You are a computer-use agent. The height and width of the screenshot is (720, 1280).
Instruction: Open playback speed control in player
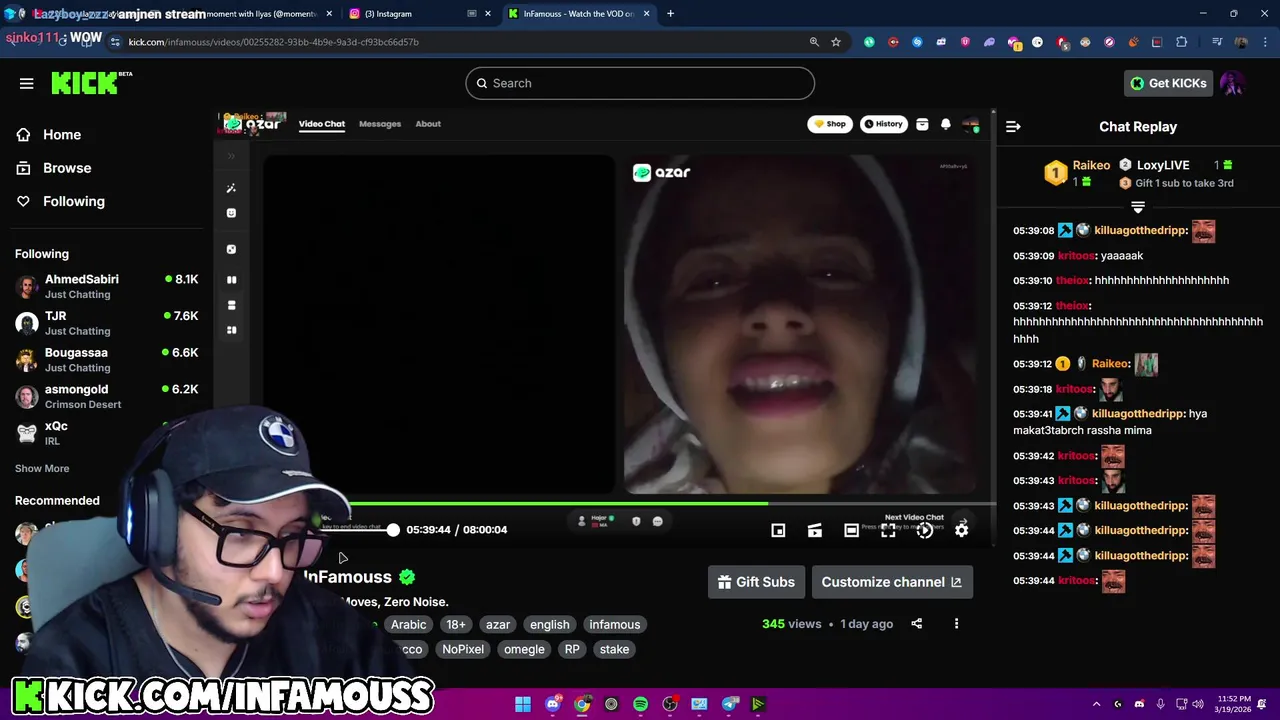(x=925, y=531)
